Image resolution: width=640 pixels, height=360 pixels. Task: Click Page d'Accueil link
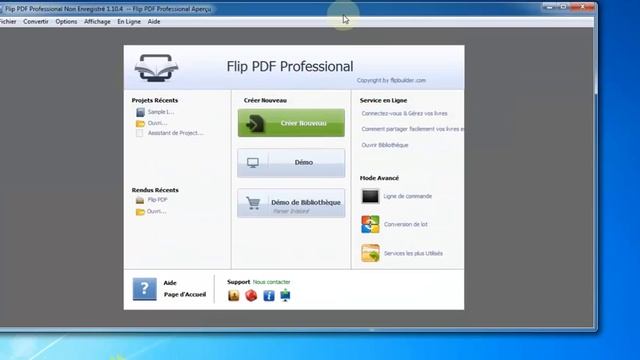click(x=185, y=294)
